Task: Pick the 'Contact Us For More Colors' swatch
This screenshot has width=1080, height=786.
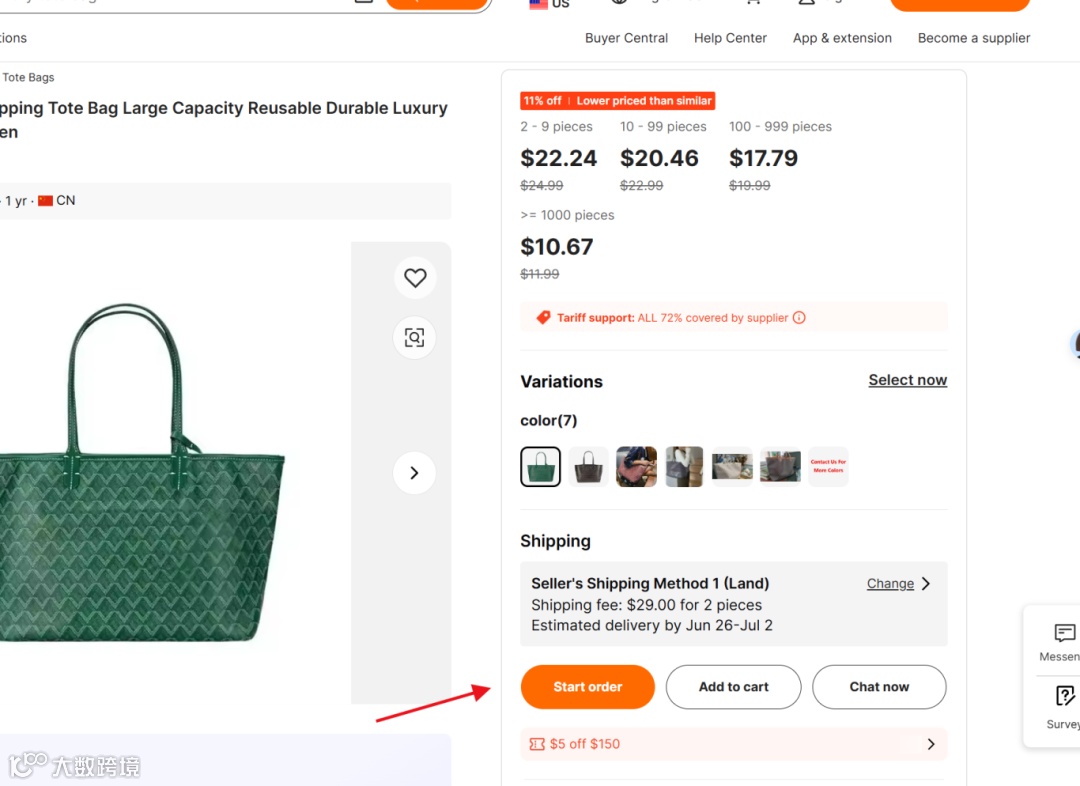Action: [x=828, y=467]
